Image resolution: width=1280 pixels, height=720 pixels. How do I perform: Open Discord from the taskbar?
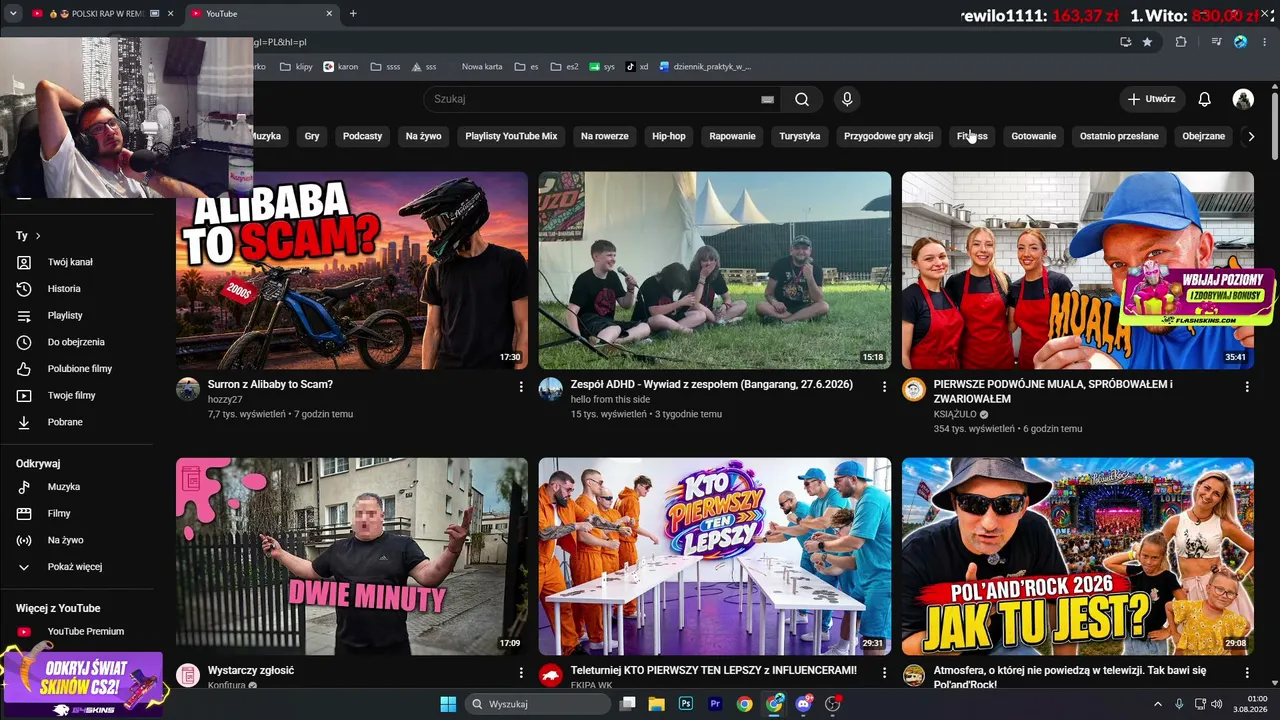tap(804, 704)
